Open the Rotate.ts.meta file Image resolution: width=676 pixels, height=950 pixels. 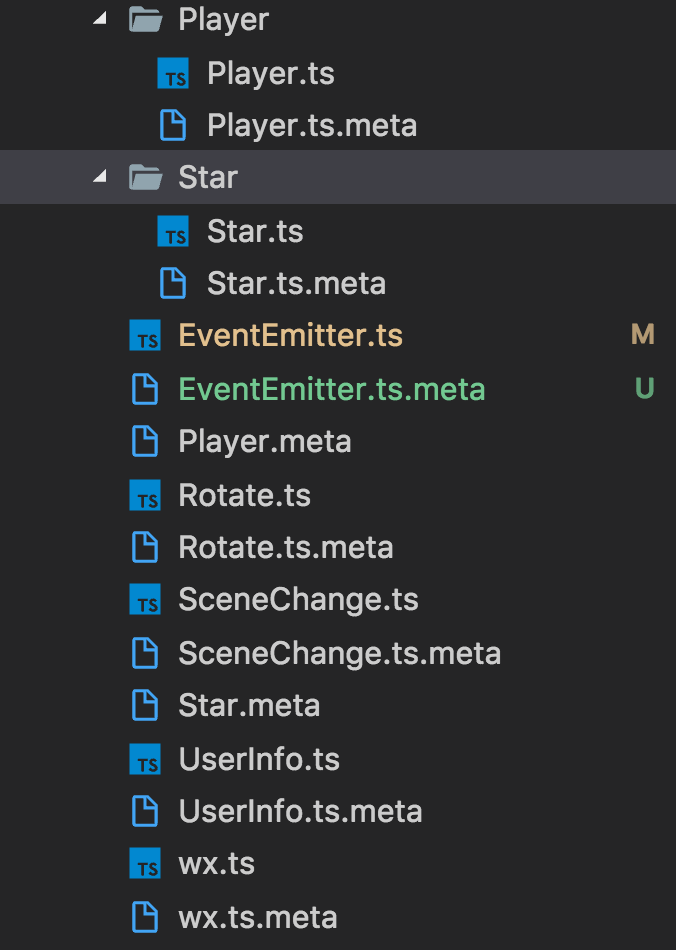(x=285, y=548)
